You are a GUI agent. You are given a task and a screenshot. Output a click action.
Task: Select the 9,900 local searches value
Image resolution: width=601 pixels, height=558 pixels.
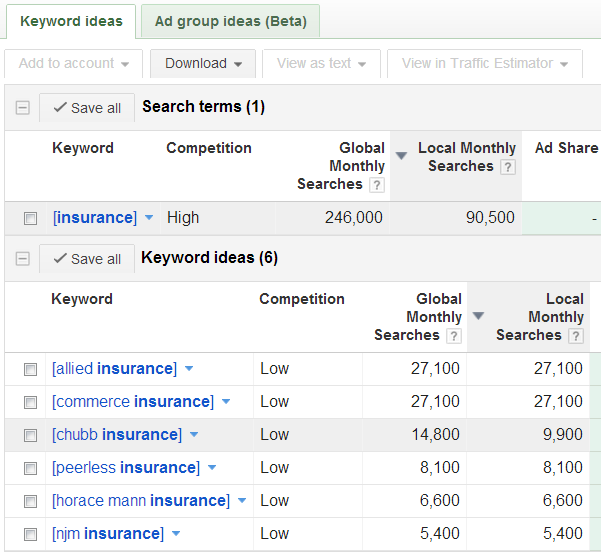pos(563,435)
